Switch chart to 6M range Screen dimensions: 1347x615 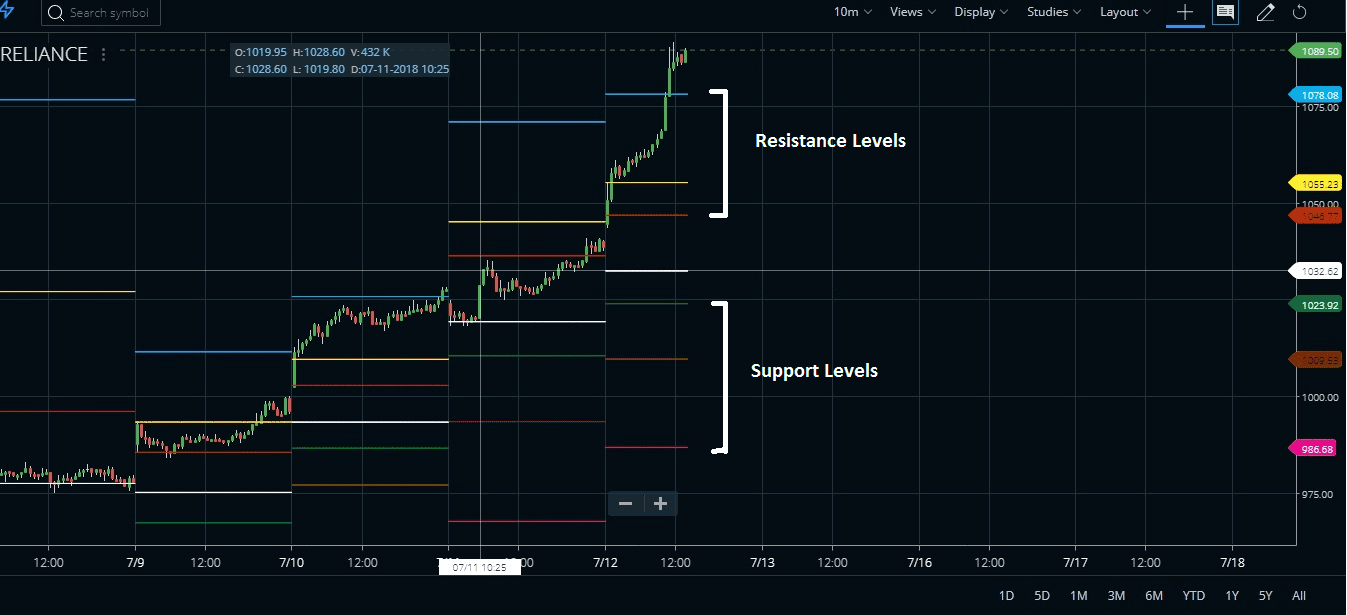point(1154,595)
